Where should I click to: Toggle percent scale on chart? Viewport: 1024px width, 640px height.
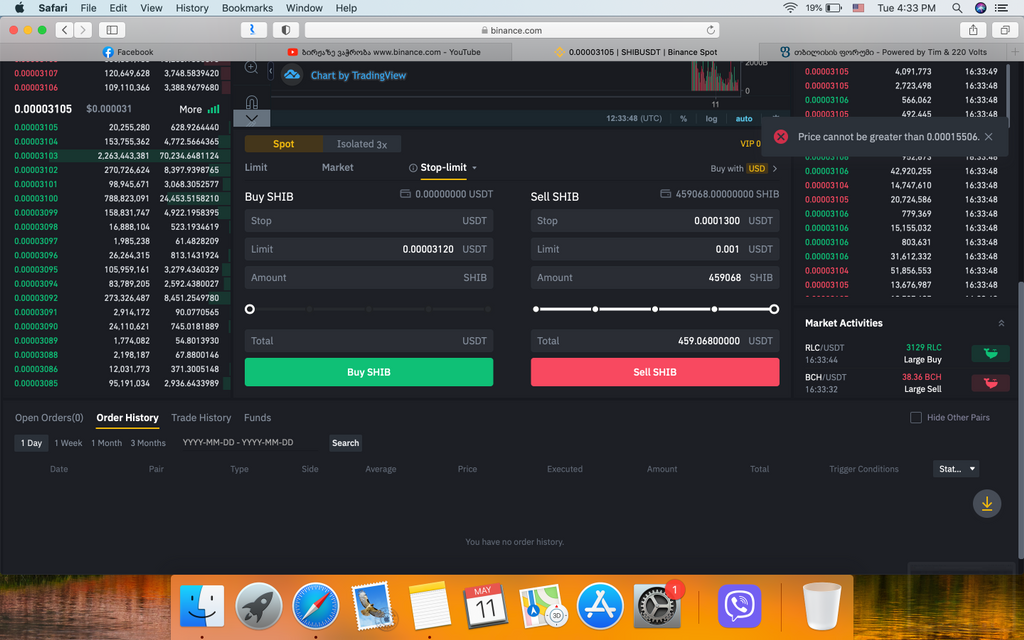(x=683, y=119)
